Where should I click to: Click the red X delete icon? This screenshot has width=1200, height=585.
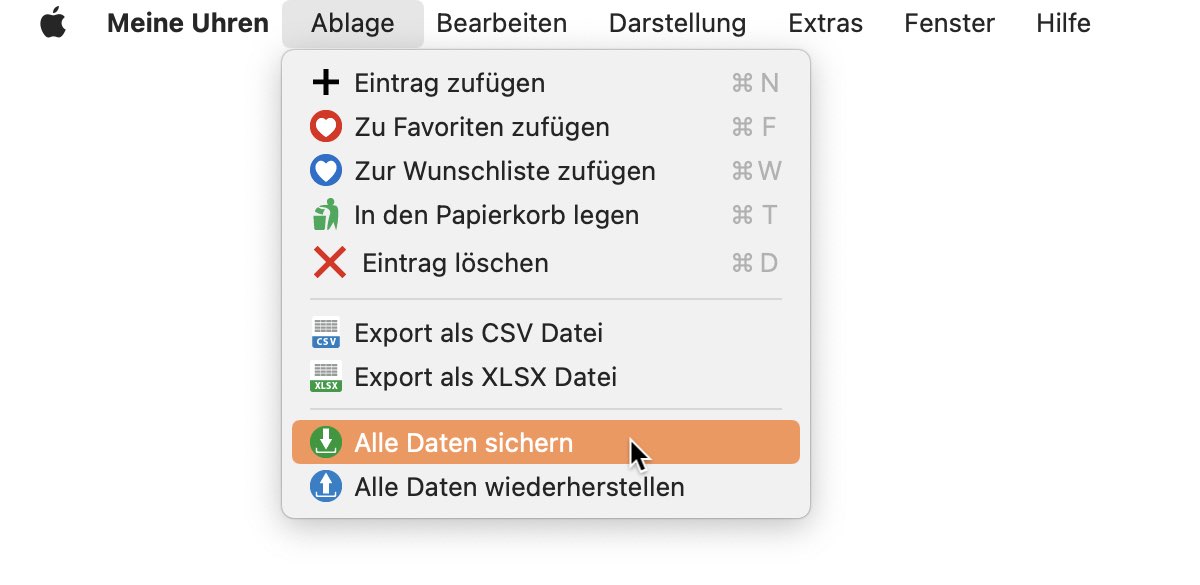coord(329,263)
